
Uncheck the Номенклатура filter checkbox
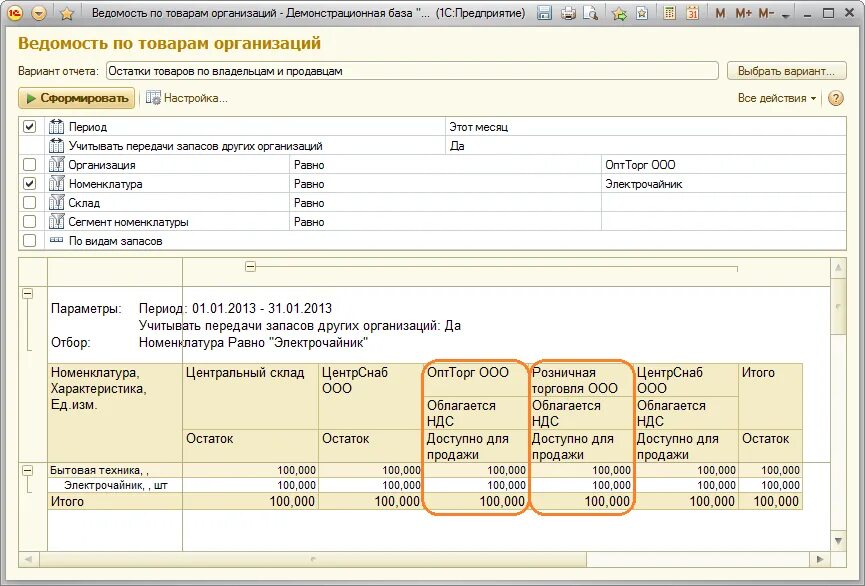[29, 184]
